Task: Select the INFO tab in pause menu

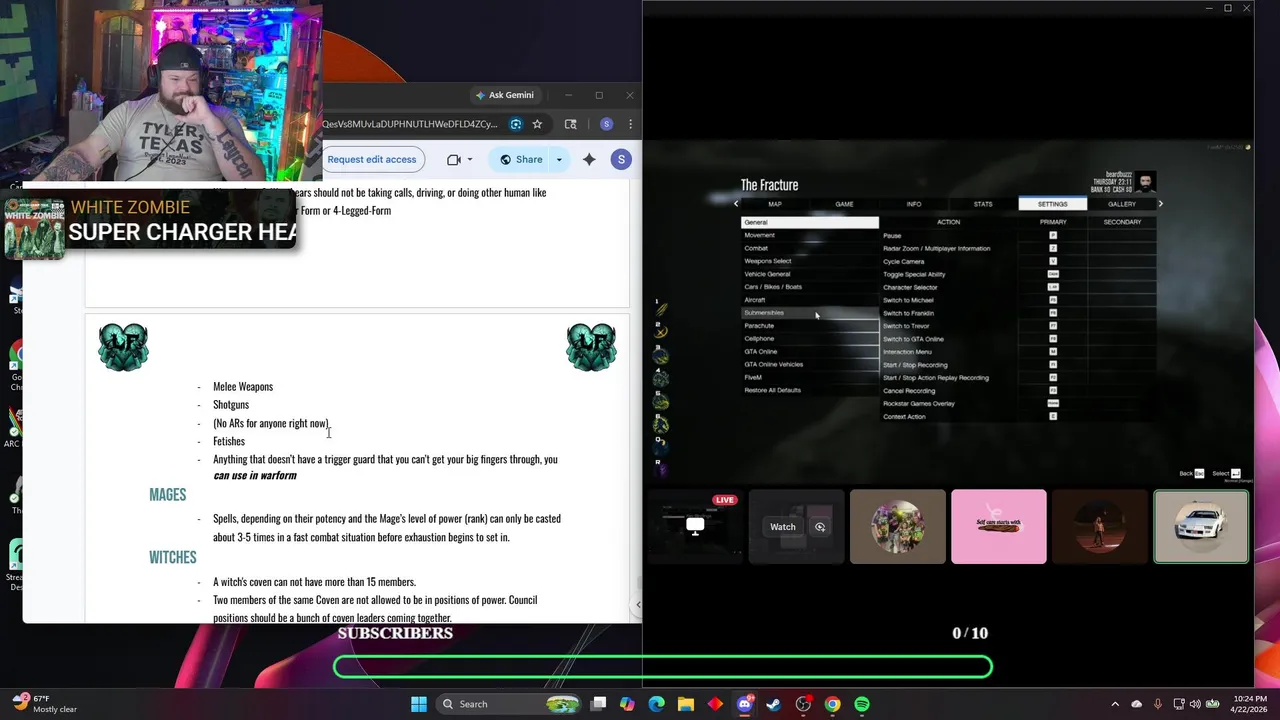Action: (x=914, y=204)
